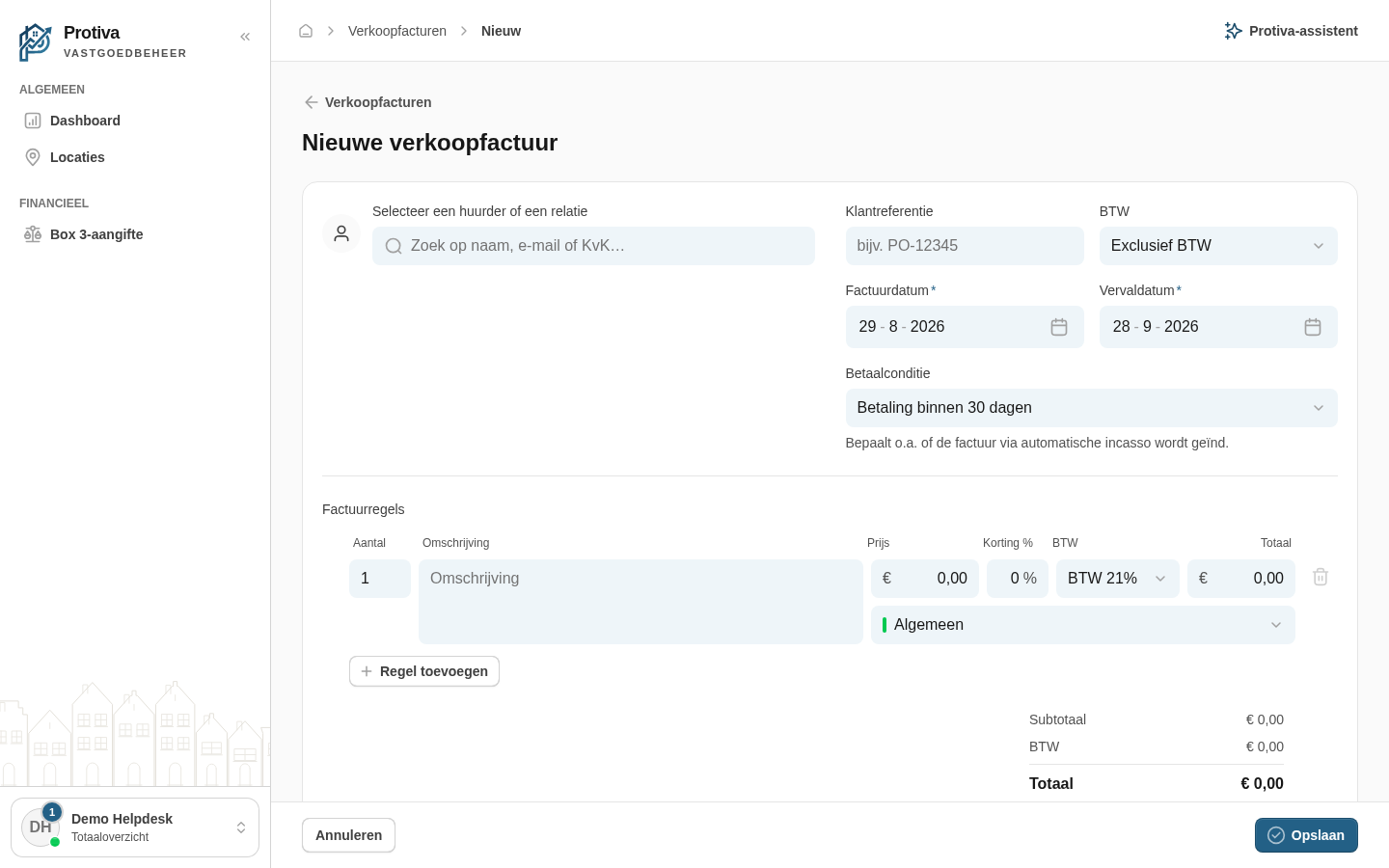This screenshot has height=868, width=1389.
Task: Click the DH user avatar
Action: click(x=41, y=827)
